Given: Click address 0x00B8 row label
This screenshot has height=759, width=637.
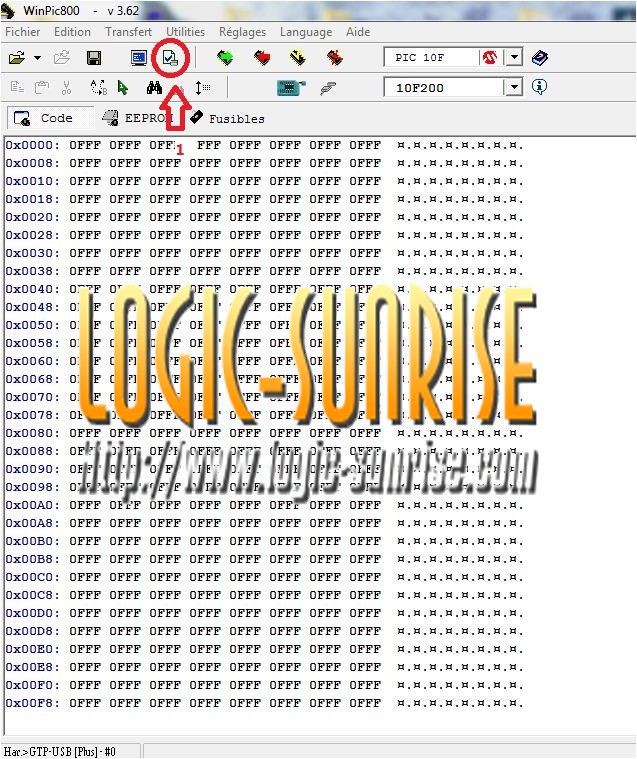Looking at the screenshot, I should click(x=32, y=559).
